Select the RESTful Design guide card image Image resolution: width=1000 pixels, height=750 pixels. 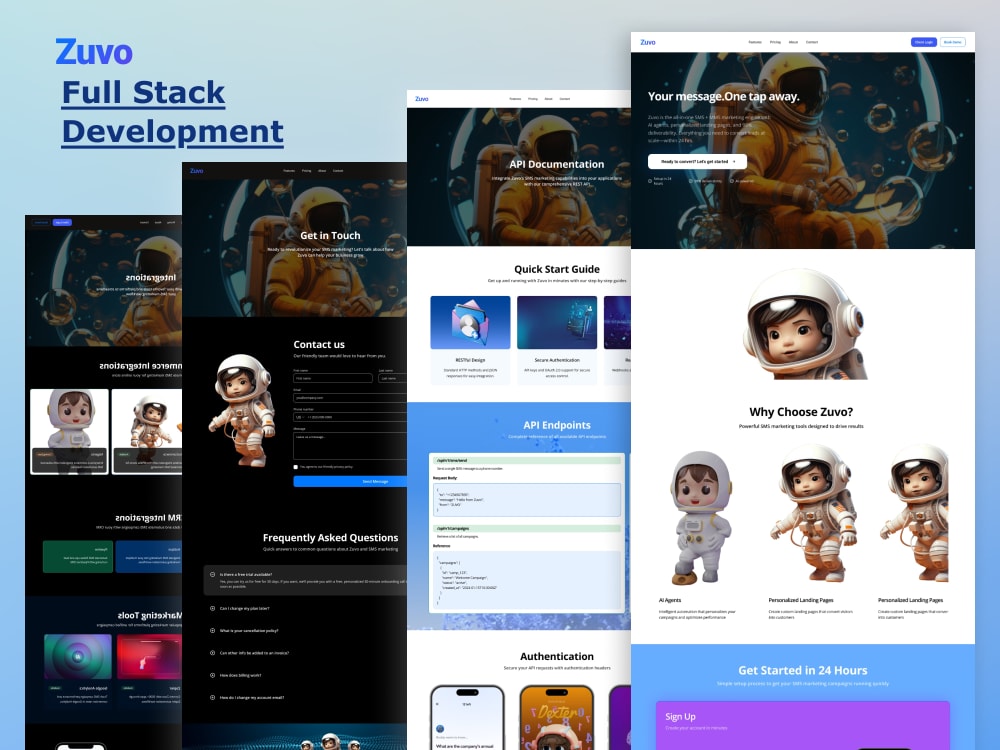470,322
